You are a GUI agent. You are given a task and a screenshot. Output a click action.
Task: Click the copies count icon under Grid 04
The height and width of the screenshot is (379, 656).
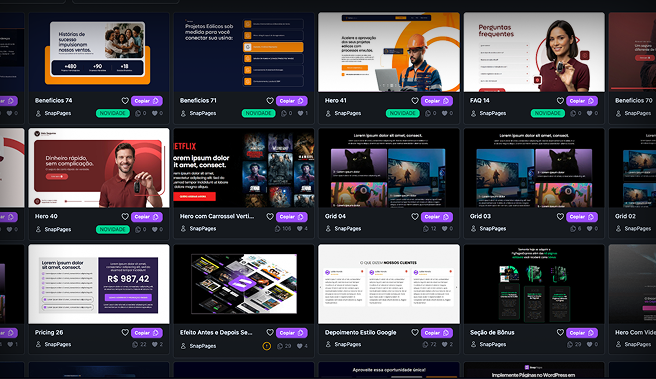click(x=426, y=229)
